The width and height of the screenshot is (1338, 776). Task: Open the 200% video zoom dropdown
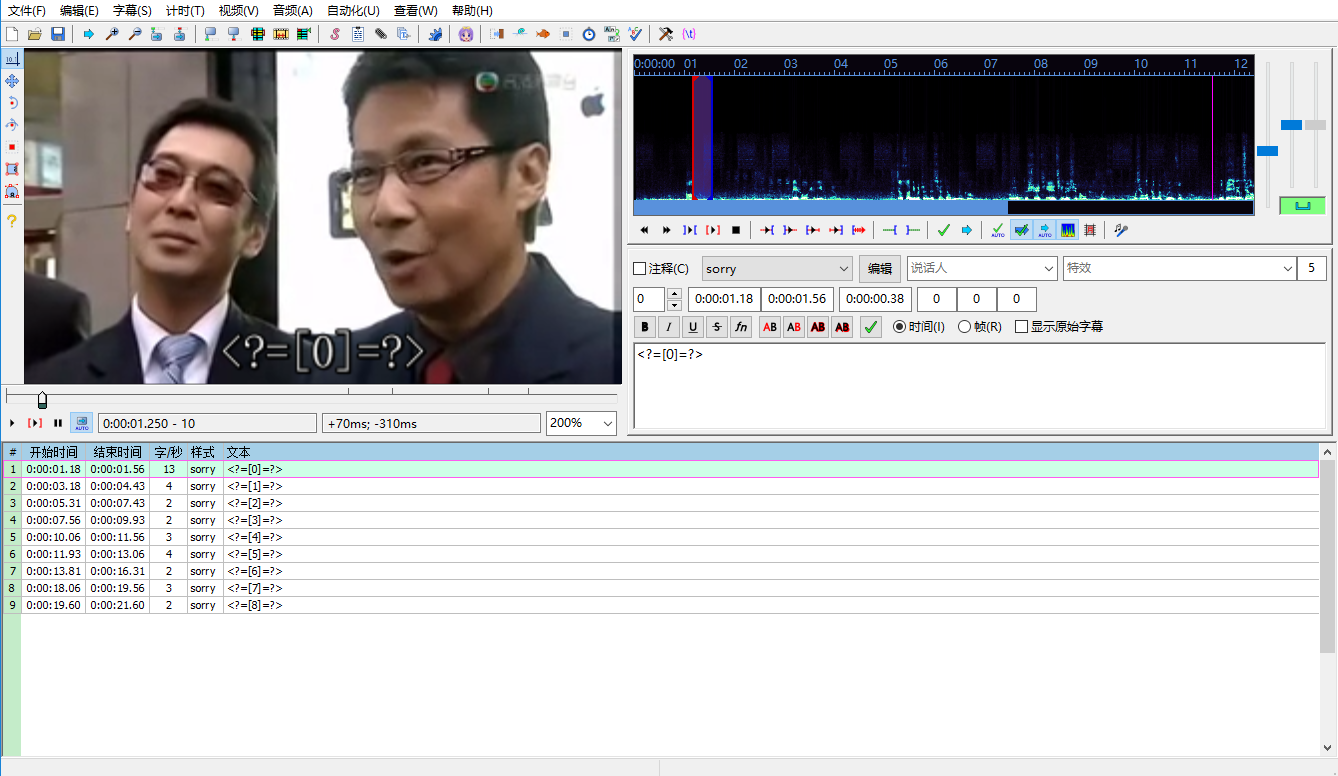tap(581, 423)
